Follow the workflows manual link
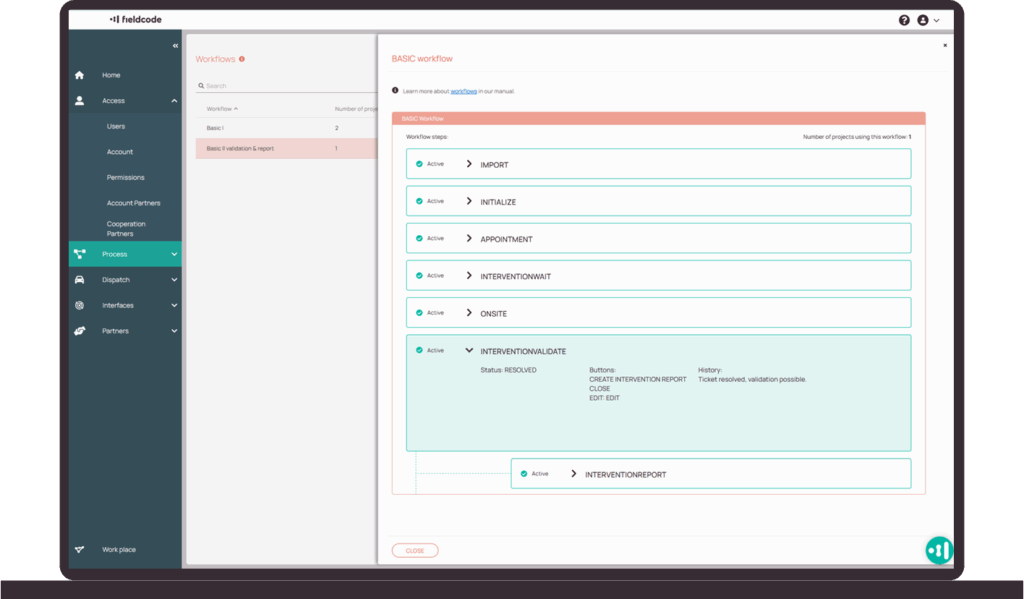This screenshot has width=1024, height=599. (463, 91)
